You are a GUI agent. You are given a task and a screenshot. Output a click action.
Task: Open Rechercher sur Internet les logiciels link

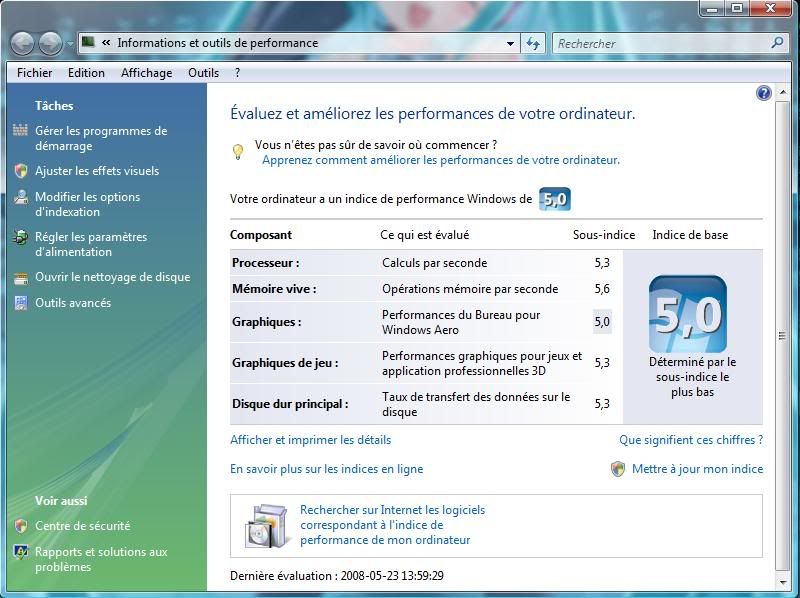tap(392, 525)
